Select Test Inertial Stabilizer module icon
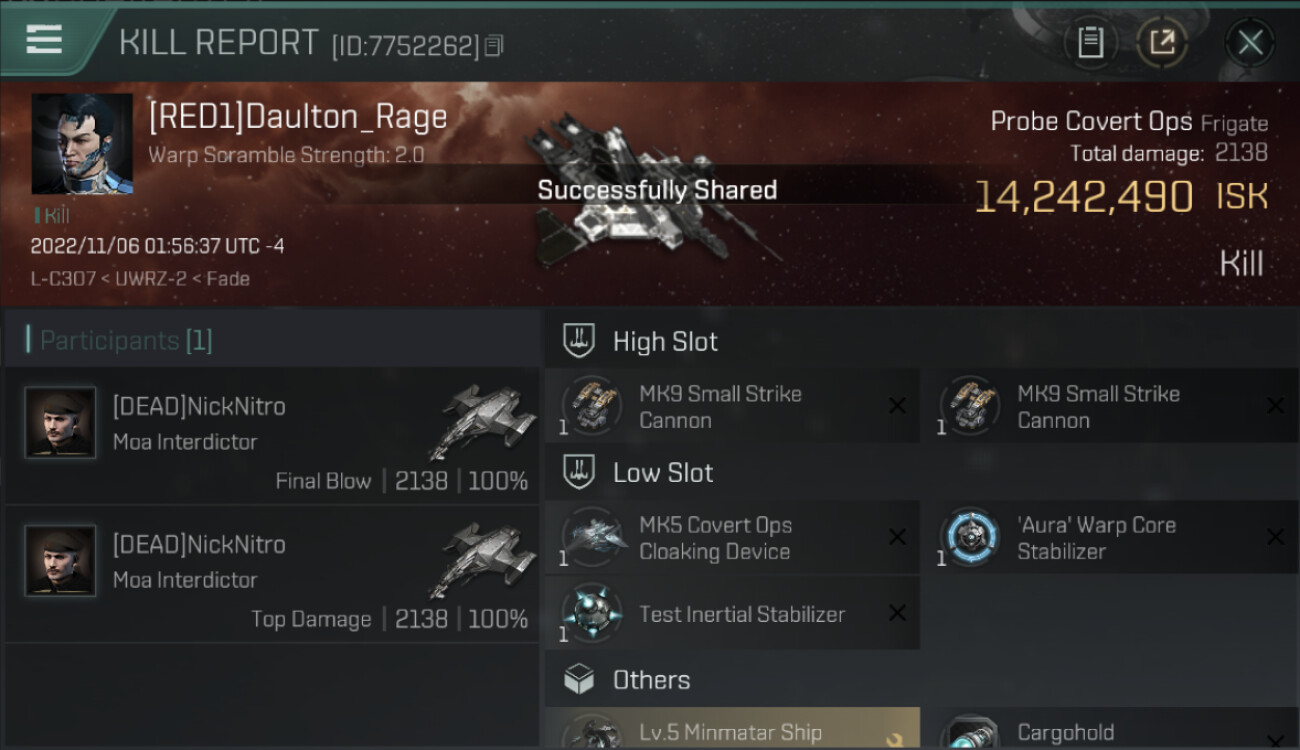Screen dimensions: 1300x750 592,613
